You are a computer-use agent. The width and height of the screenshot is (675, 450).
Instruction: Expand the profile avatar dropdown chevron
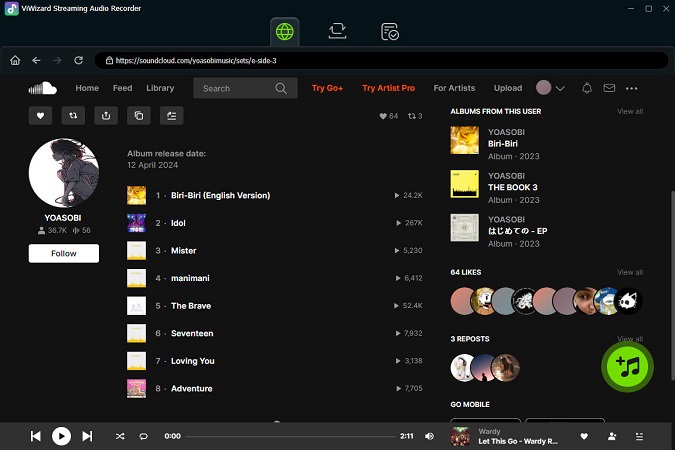560,88
